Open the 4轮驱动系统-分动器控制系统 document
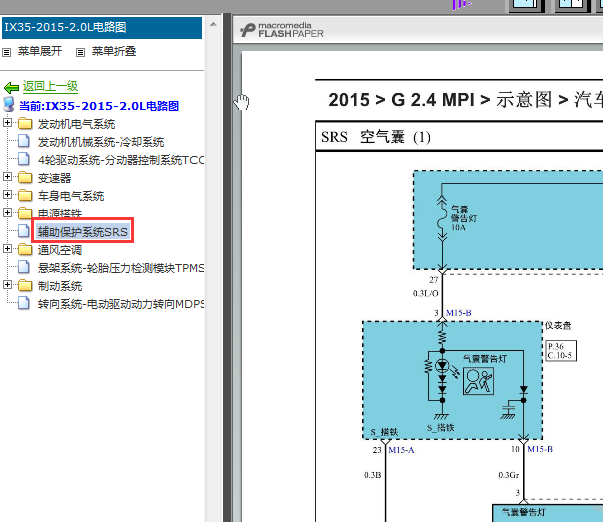The image size is (603, 522). tap(121, 160)
